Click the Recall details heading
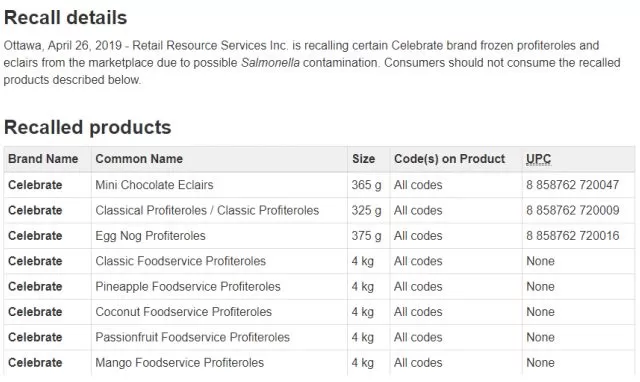This screenshot has height=382, width=640. pyautogui.click(x=65, y=18)
